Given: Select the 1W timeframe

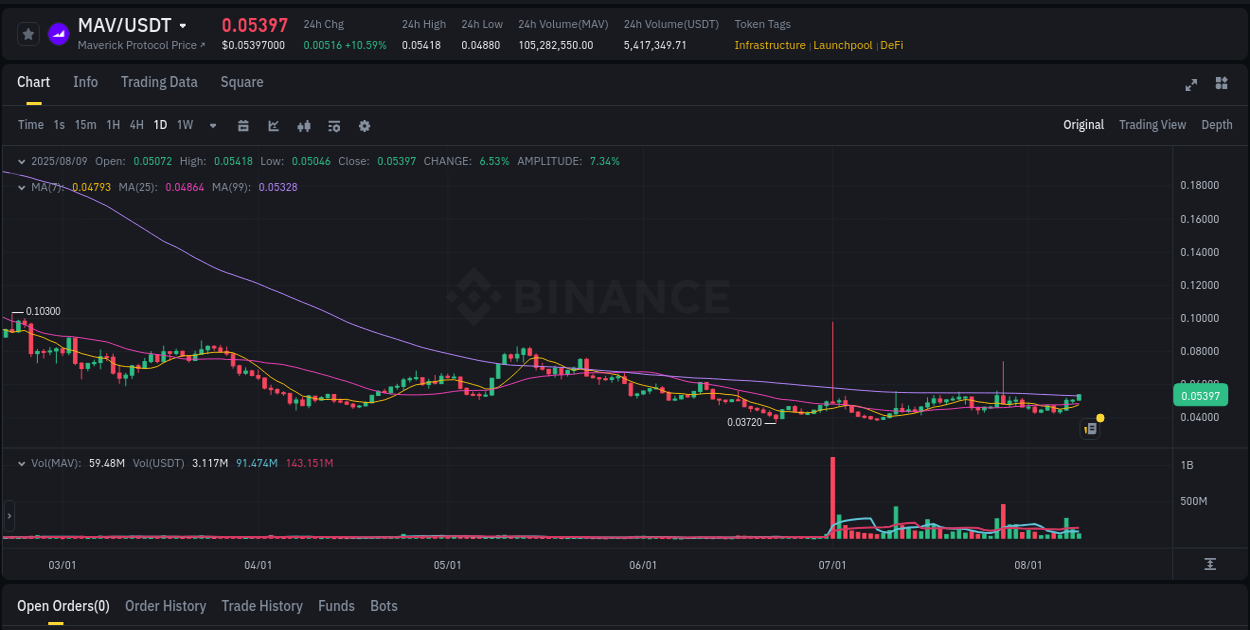Looking at the screenshot, I should click(184, 125).
